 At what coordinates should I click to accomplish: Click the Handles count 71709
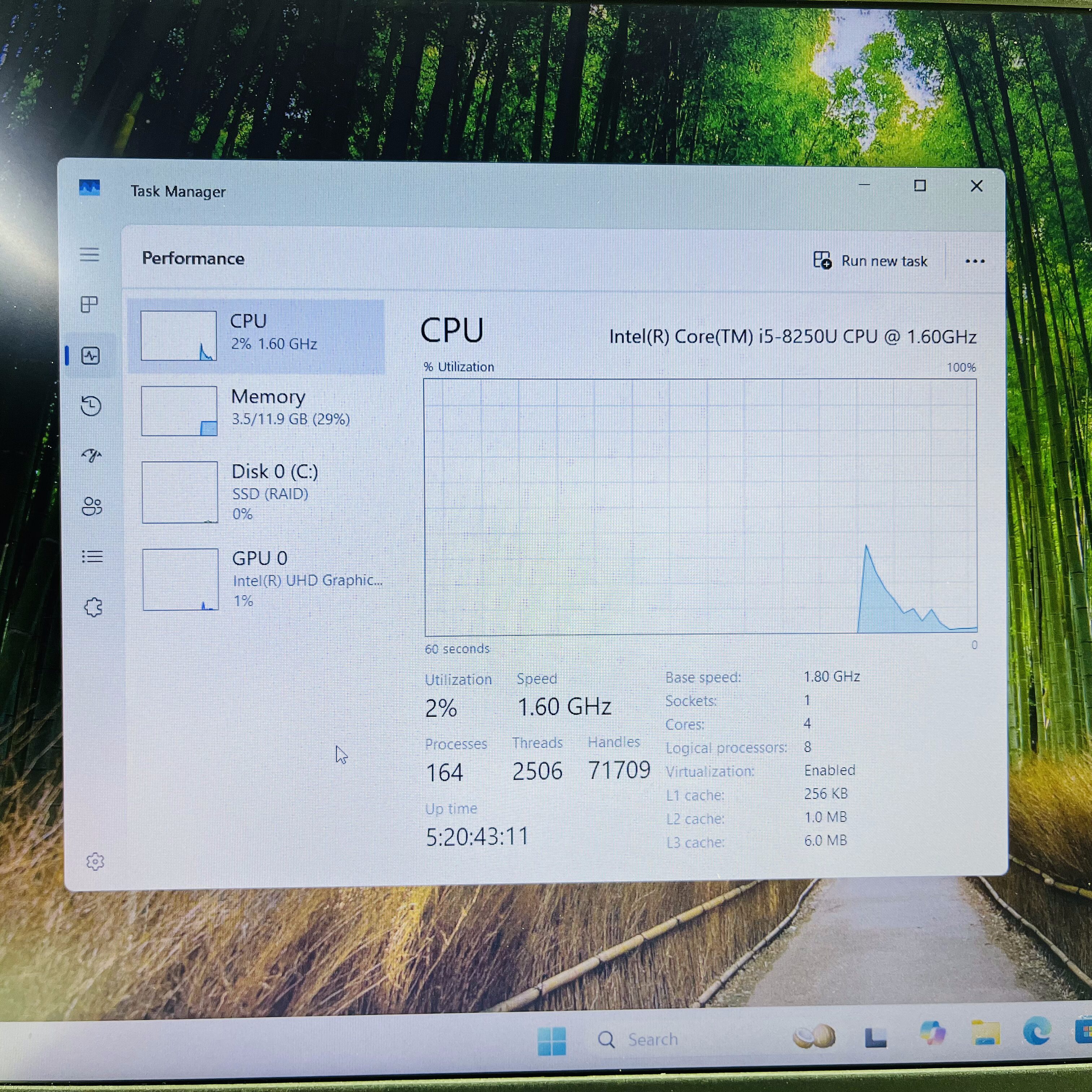(619, 770)
